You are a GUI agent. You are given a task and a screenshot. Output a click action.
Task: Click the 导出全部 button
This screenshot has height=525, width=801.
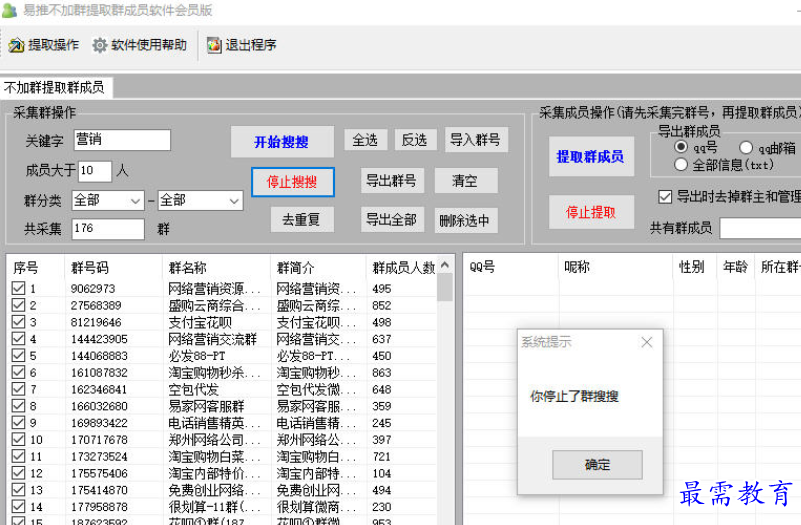tap(392, 220)
